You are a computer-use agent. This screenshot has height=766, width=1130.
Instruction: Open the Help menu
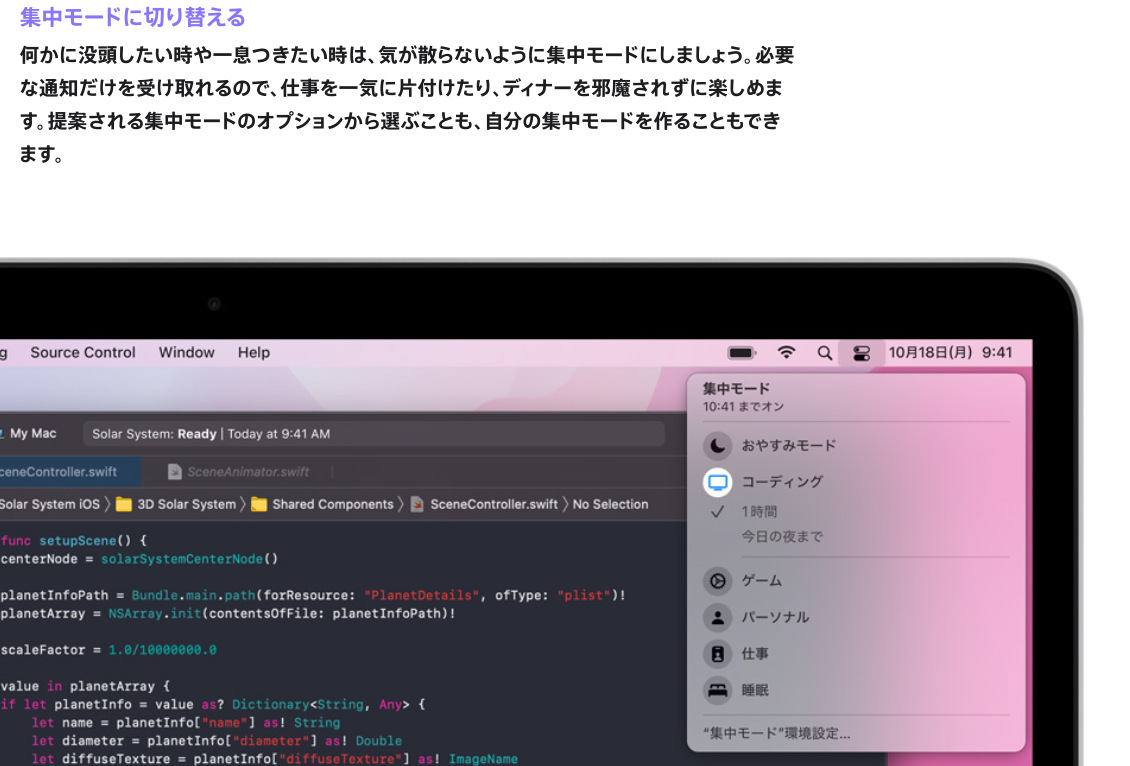[x=254, y=352]
